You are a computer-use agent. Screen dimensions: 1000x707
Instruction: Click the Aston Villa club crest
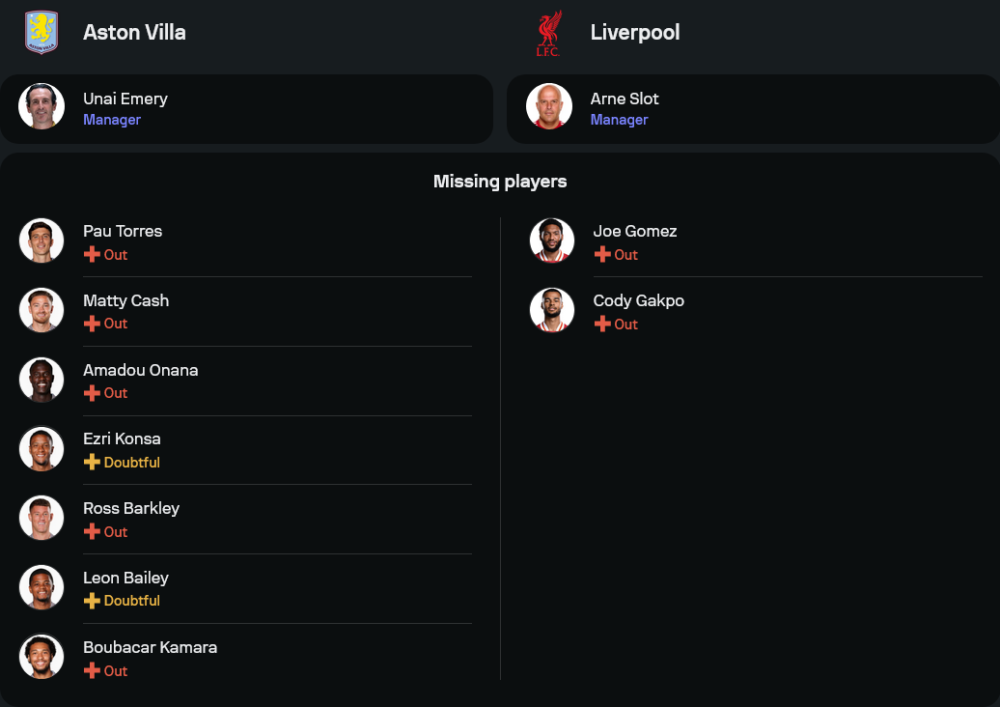click(41, 32)
